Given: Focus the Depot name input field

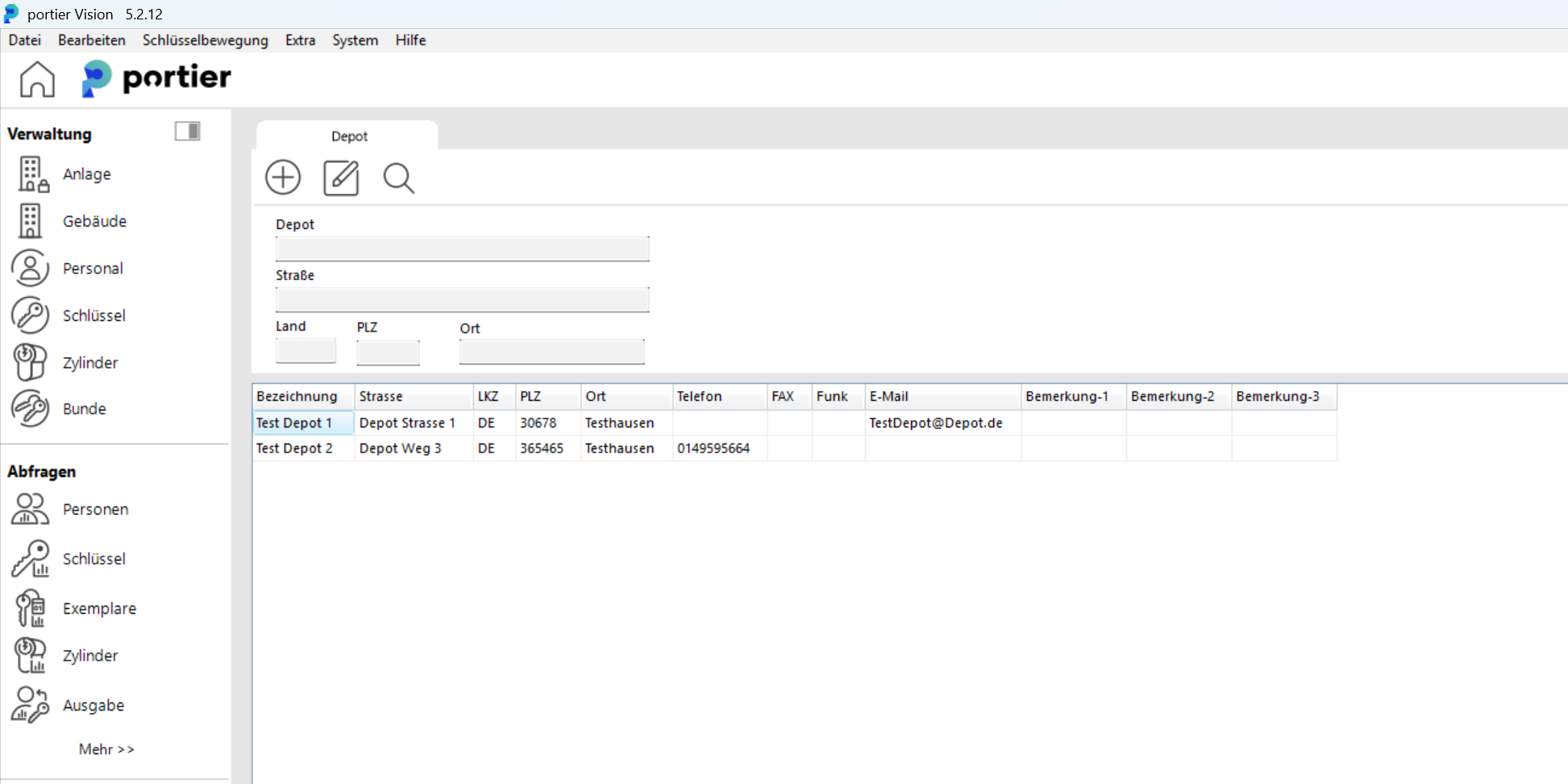Looking at the screenshot, I should 462,249.
